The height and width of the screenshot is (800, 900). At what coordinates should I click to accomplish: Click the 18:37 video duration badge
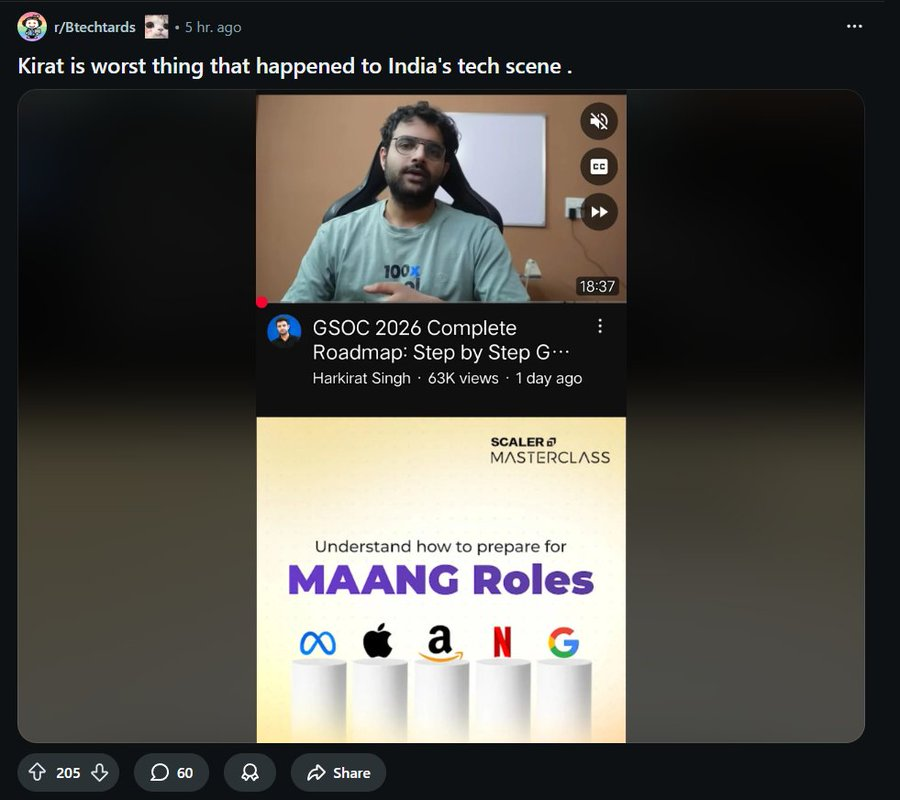pos(597,286)
